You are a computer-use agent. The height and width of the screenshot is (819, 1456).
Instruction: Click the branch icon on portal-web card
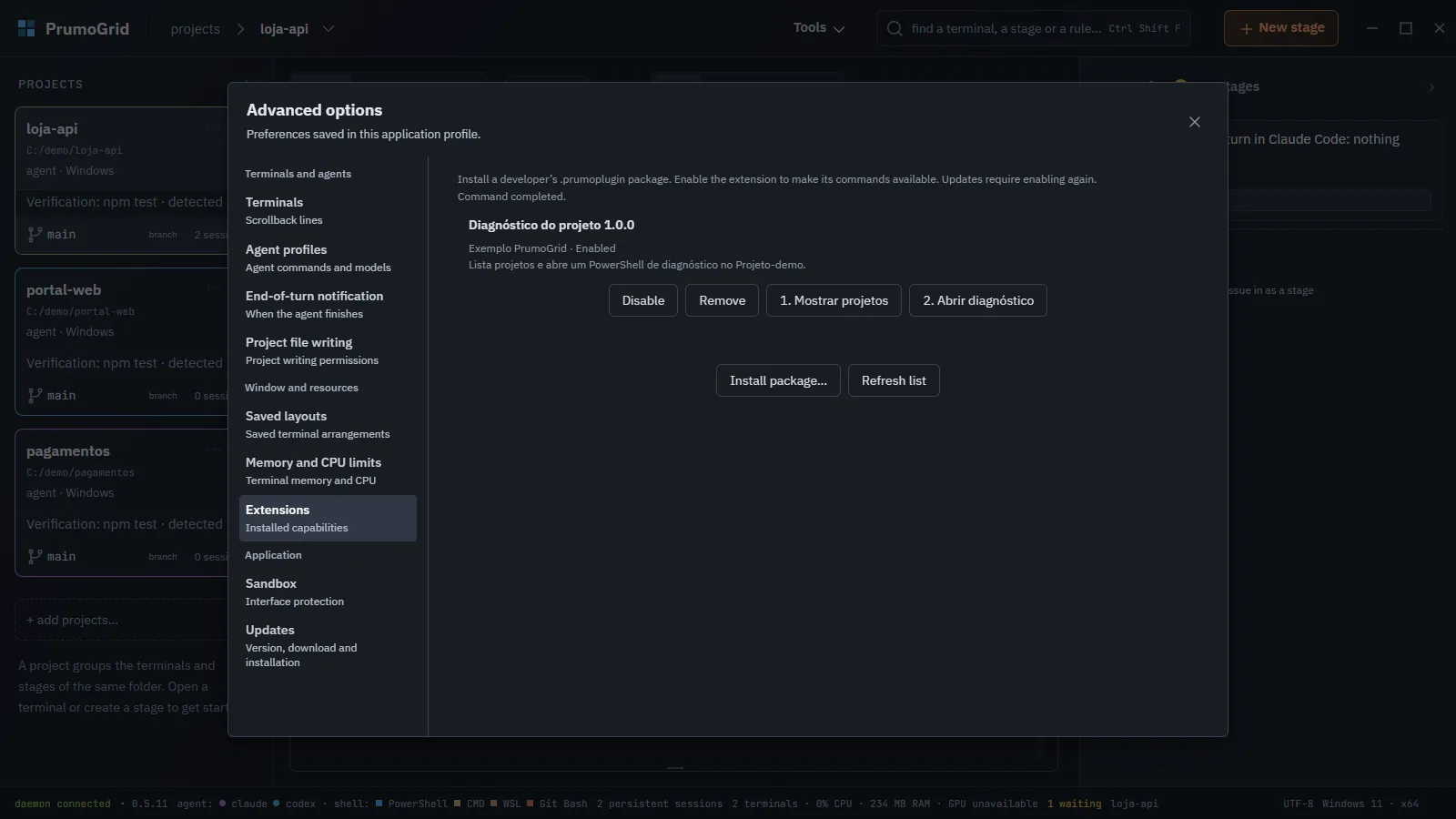[x=35, y=395]
